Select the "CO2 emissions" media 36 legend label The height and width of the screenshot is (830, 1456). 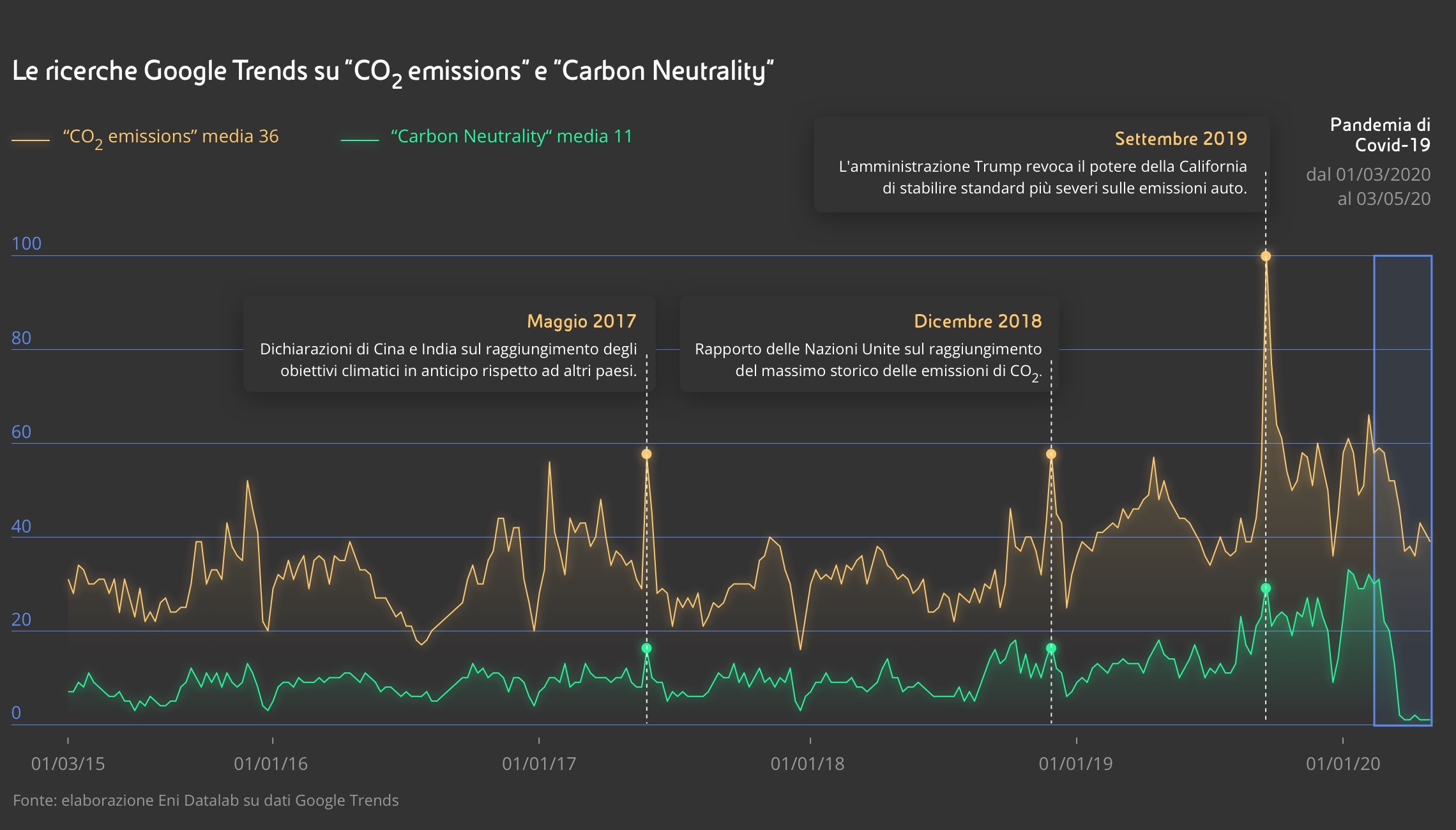click(x=171, y=137)
